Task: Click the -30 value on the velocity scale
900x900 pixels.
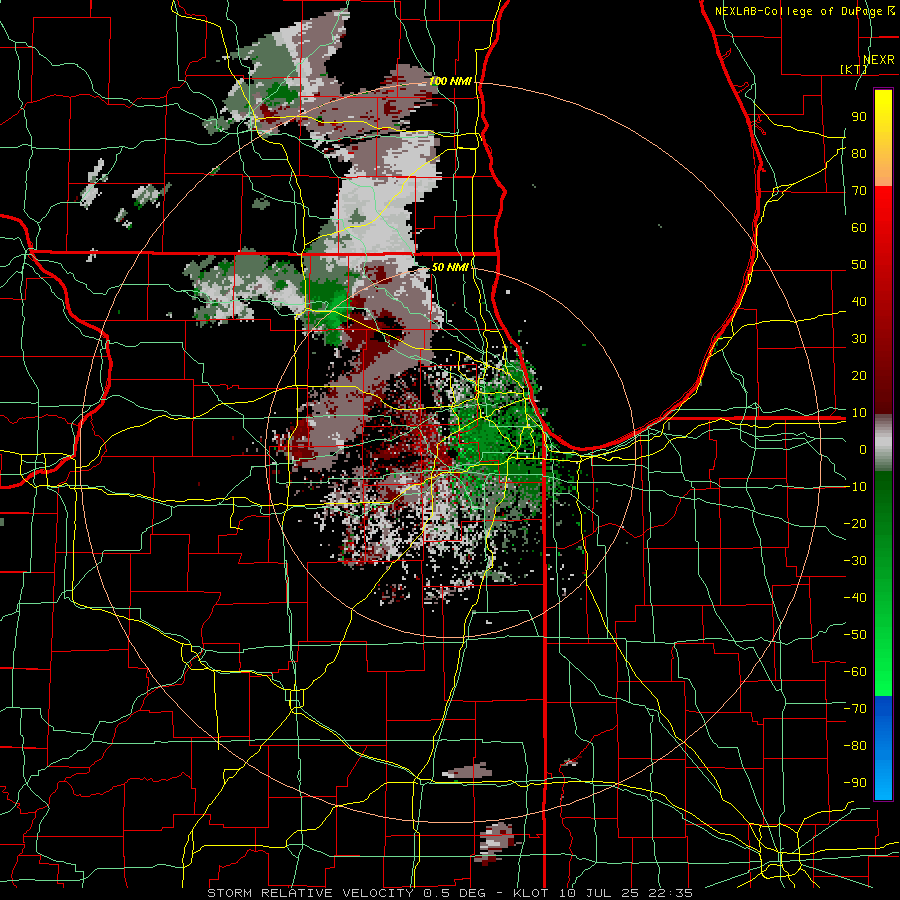Action: tap(855, 560)
